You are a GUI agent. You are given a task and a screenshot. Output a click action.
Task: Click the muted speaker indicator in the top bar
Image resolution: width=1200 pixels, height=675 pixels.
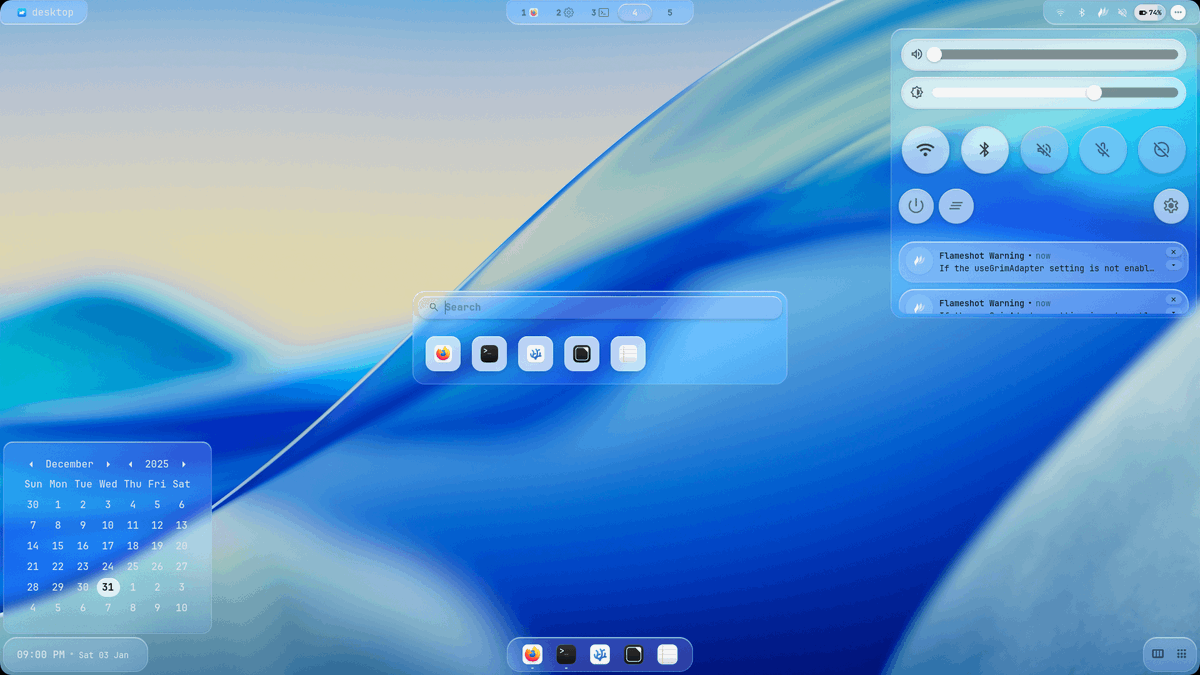point(1122,13)
